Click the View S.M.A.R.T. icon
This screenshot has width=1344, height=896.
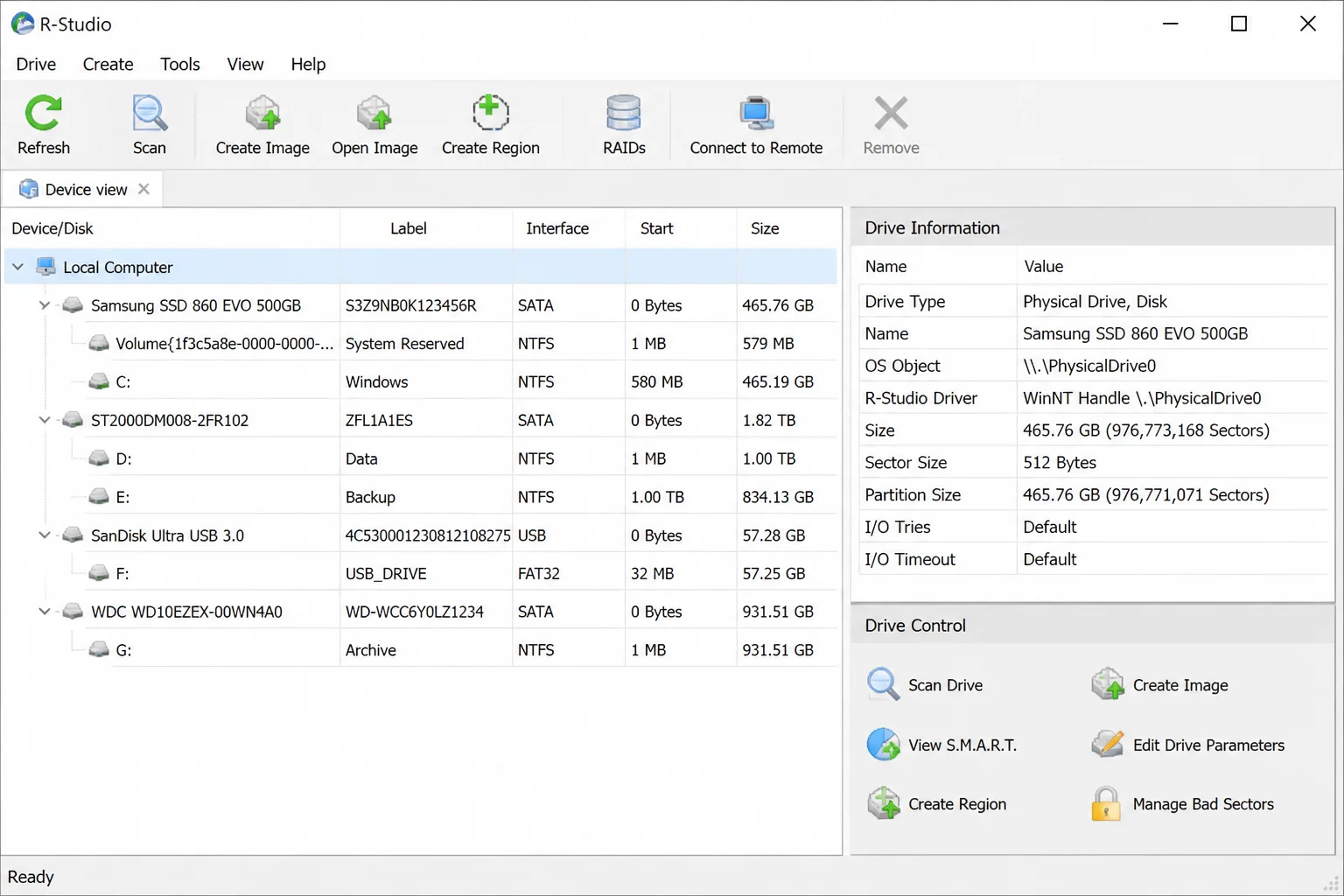(883, 745)
